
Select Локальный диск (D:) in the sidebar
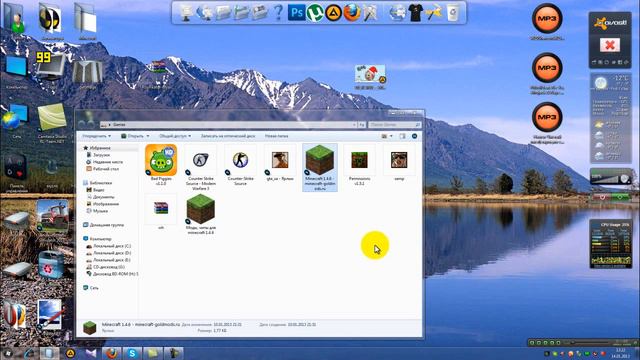108,253
